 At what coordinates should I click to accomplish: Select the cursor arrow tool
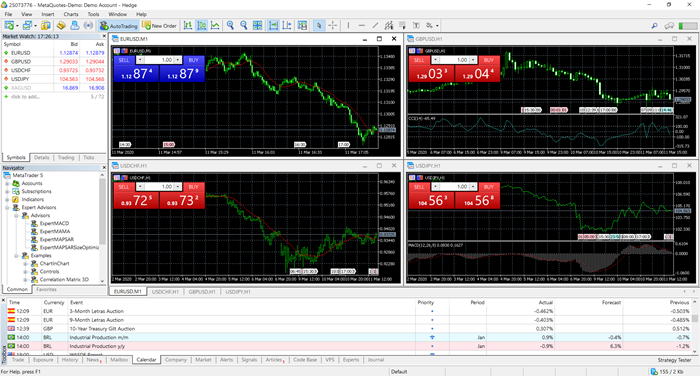point(319,25)
